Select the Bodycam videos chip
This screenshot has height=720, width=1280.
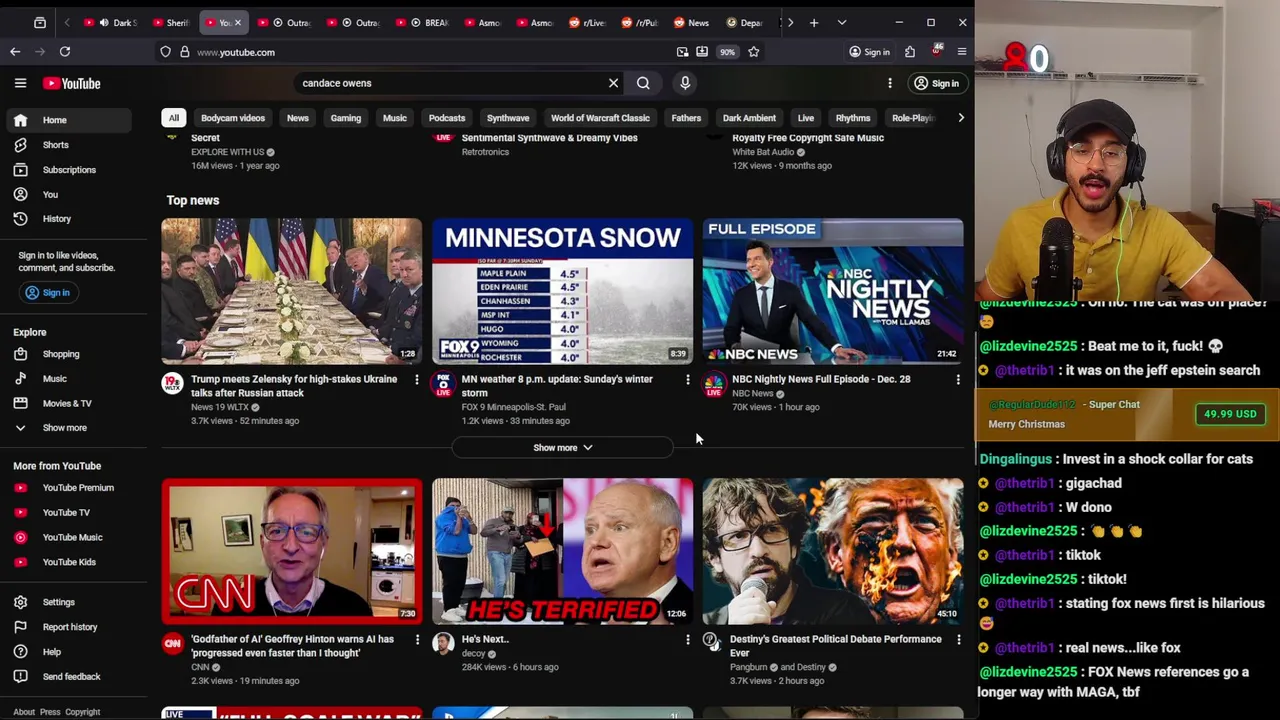pos(233,118)
